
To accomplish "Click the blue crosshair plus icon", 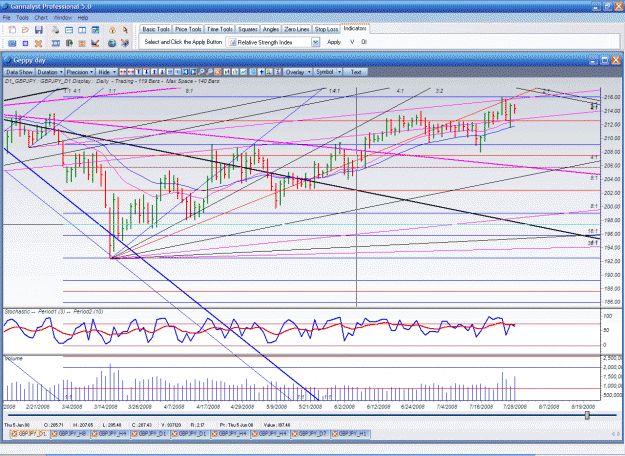I will (x=261, y=72).
